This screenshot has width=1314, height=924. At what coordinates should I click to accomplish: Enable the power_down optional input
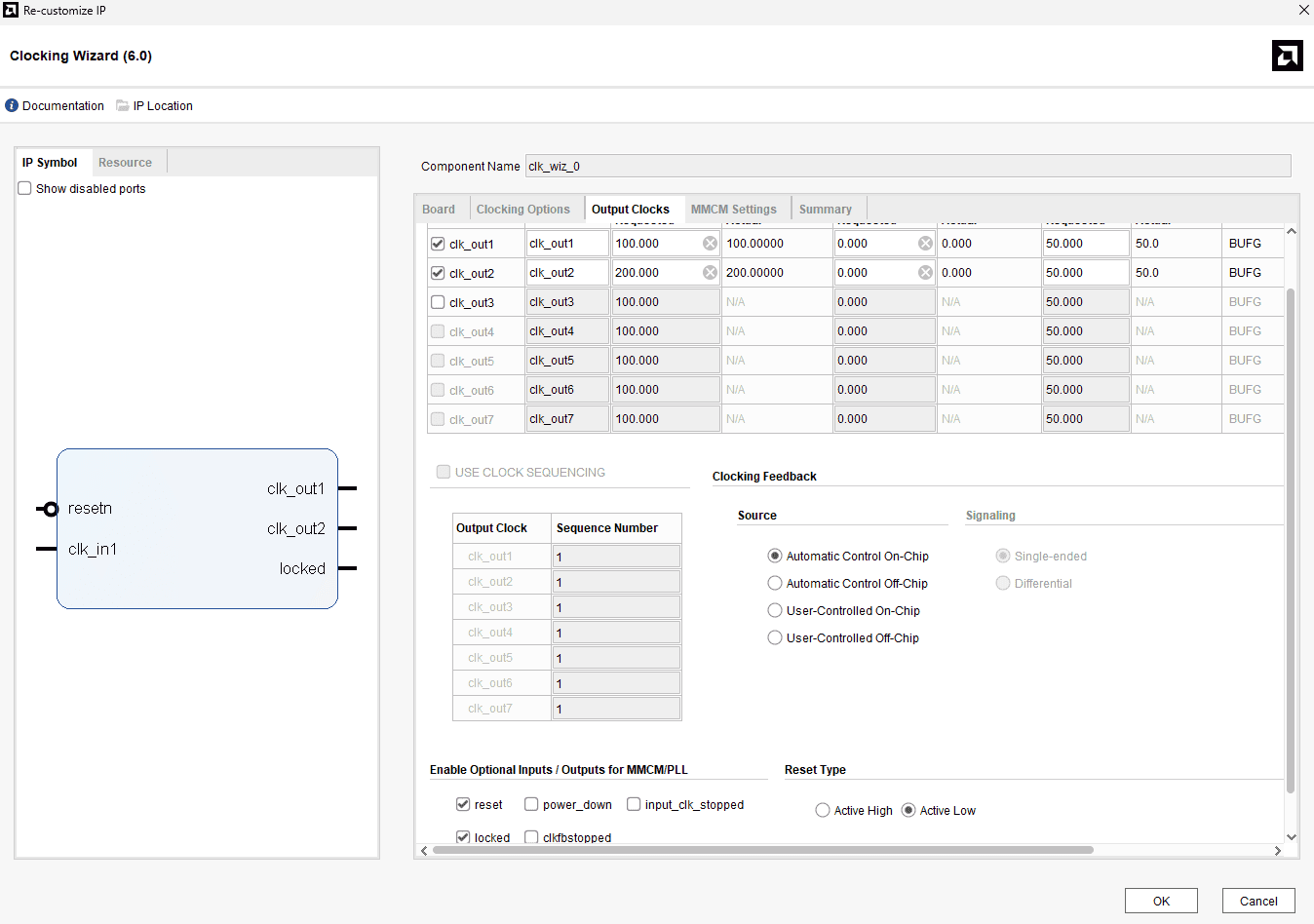[x=531, y=804]
